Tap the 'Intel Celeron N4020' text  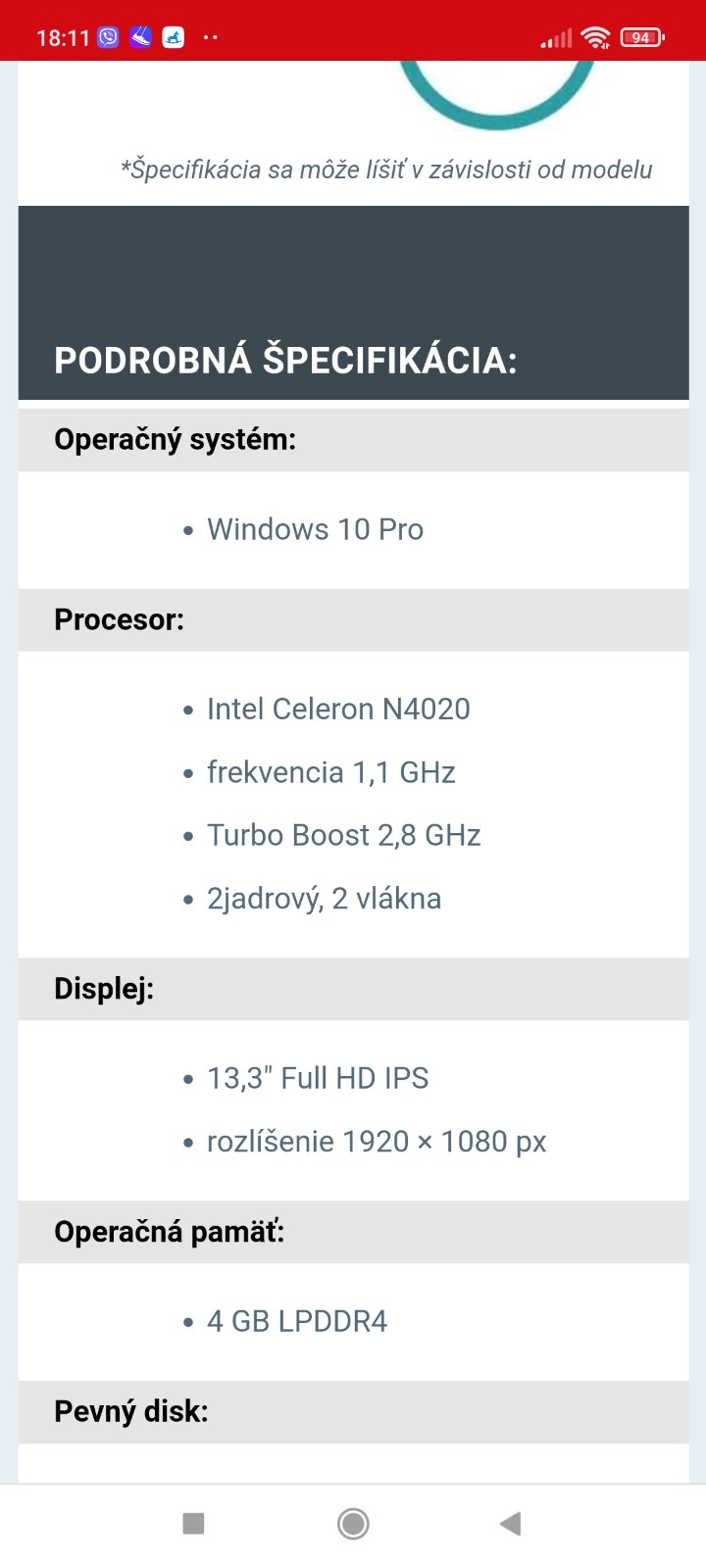338,709
